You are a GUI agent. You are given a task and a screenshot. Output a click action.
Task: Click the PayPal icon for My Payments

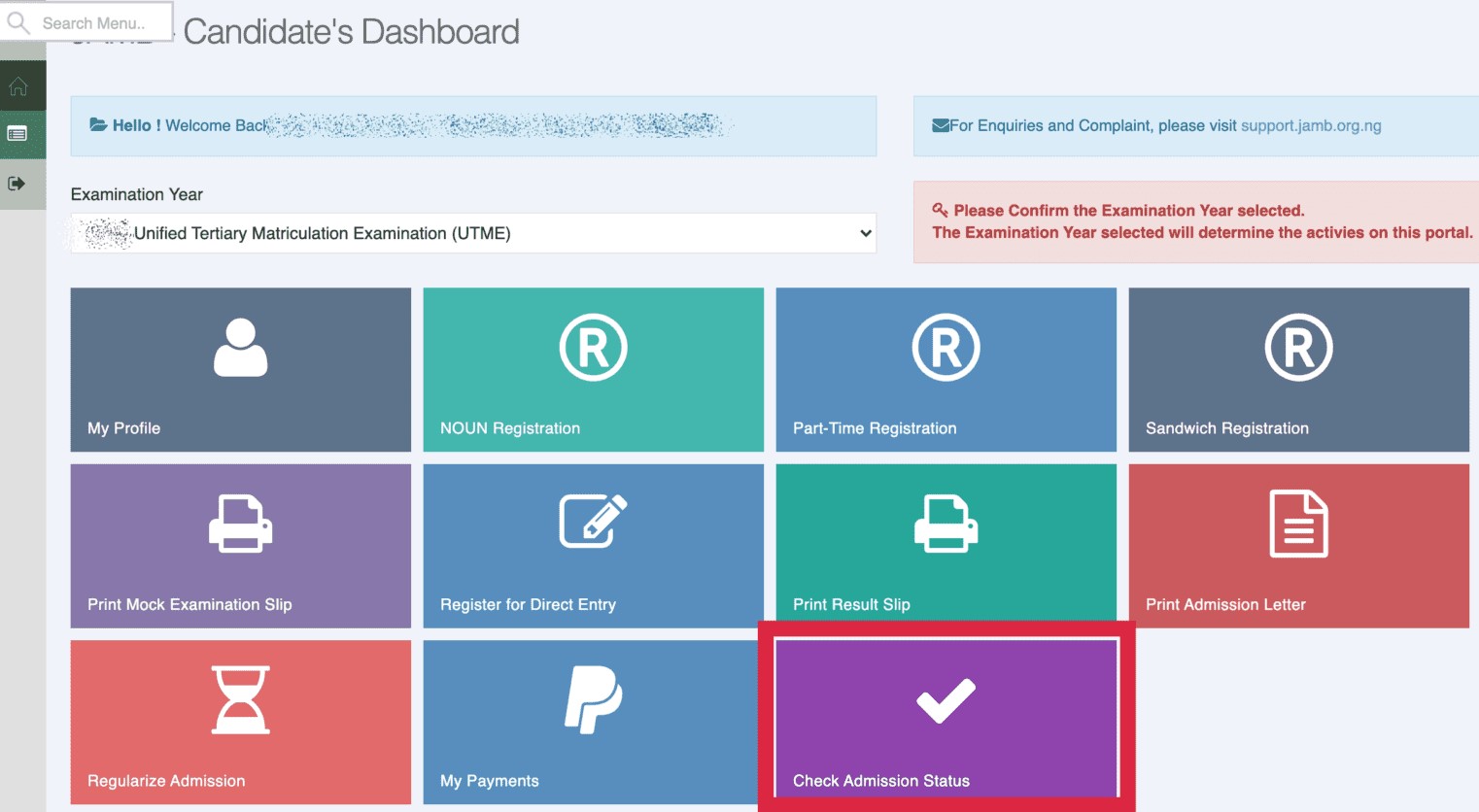pyautogui.click(x=593, y=699)
